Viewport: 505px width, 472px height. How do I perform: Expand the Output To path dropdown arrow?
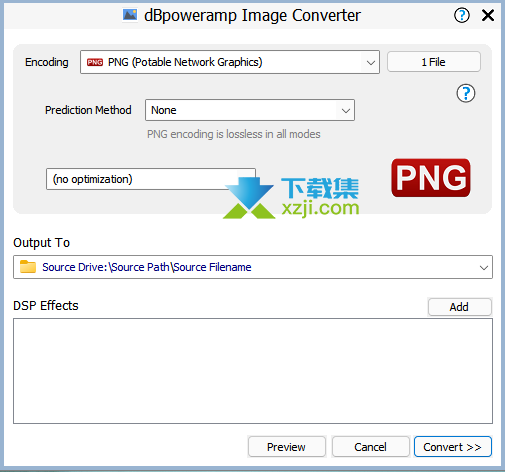pyautogui.click(x=484, y=267)
